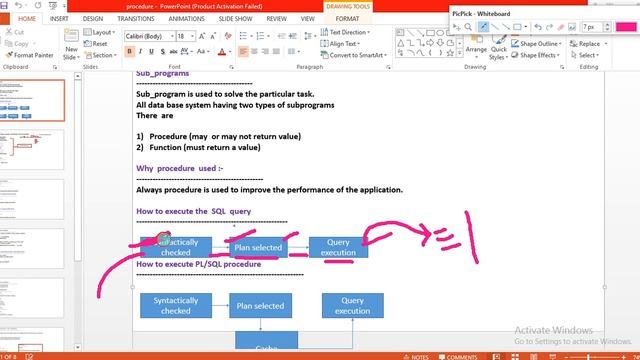Open the Shape Outline dropdown
640x360 pixels.
tap(536, 44)
